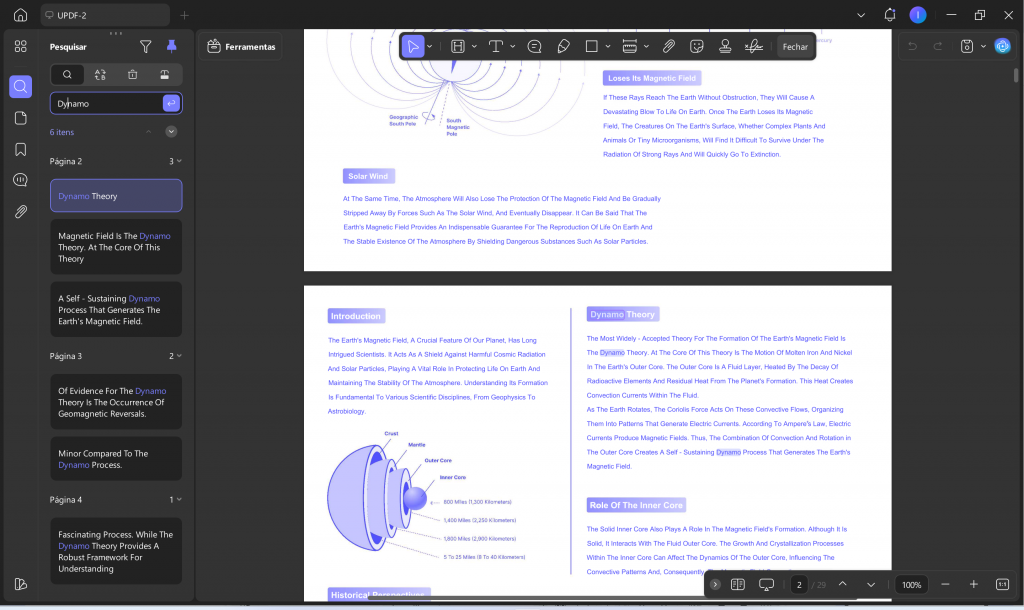
Task: Open the user account avatar
Action: click(918, 15)
